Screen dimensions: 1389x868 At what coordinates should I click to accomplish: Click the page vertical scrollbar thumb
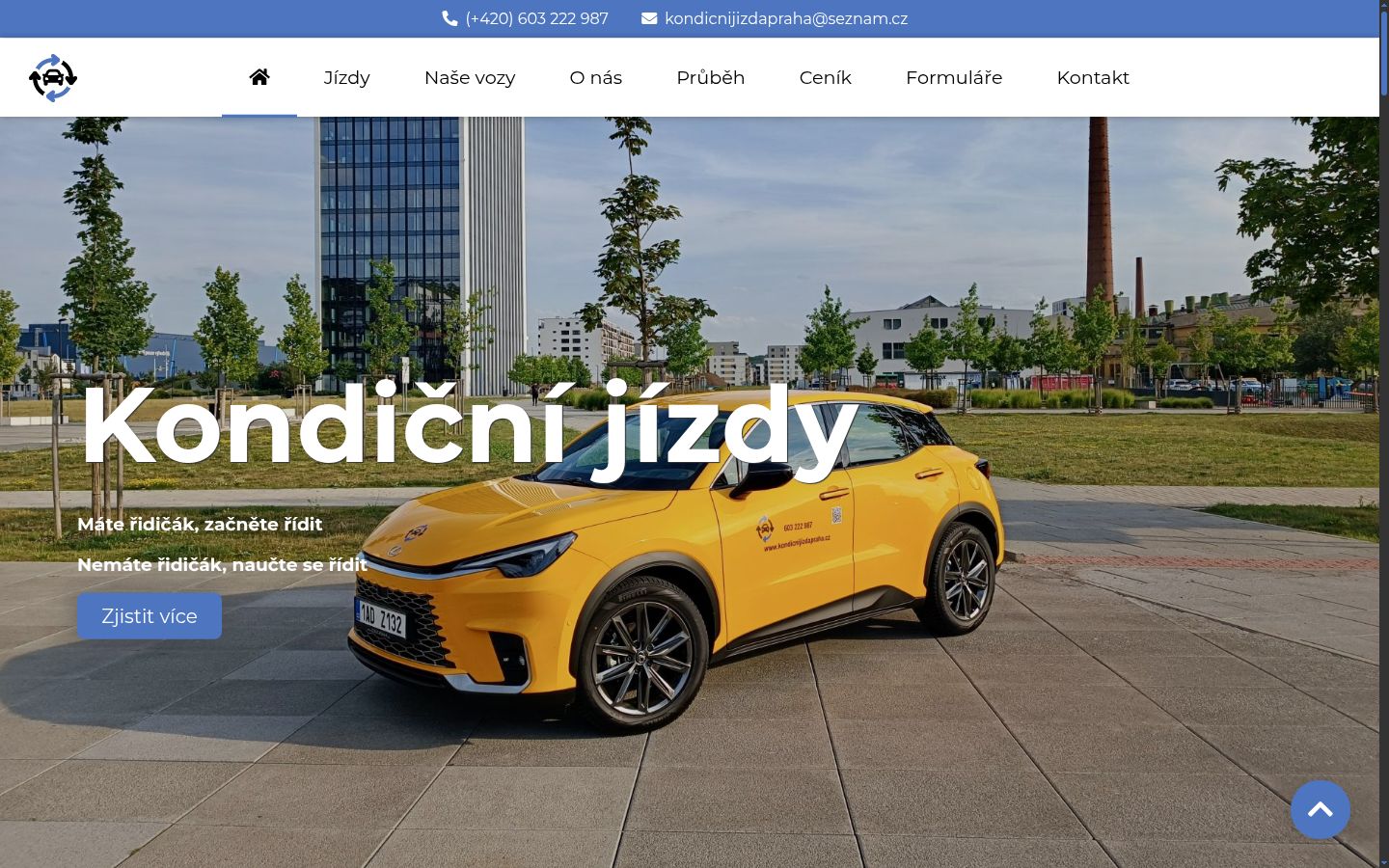(1384, 53)
